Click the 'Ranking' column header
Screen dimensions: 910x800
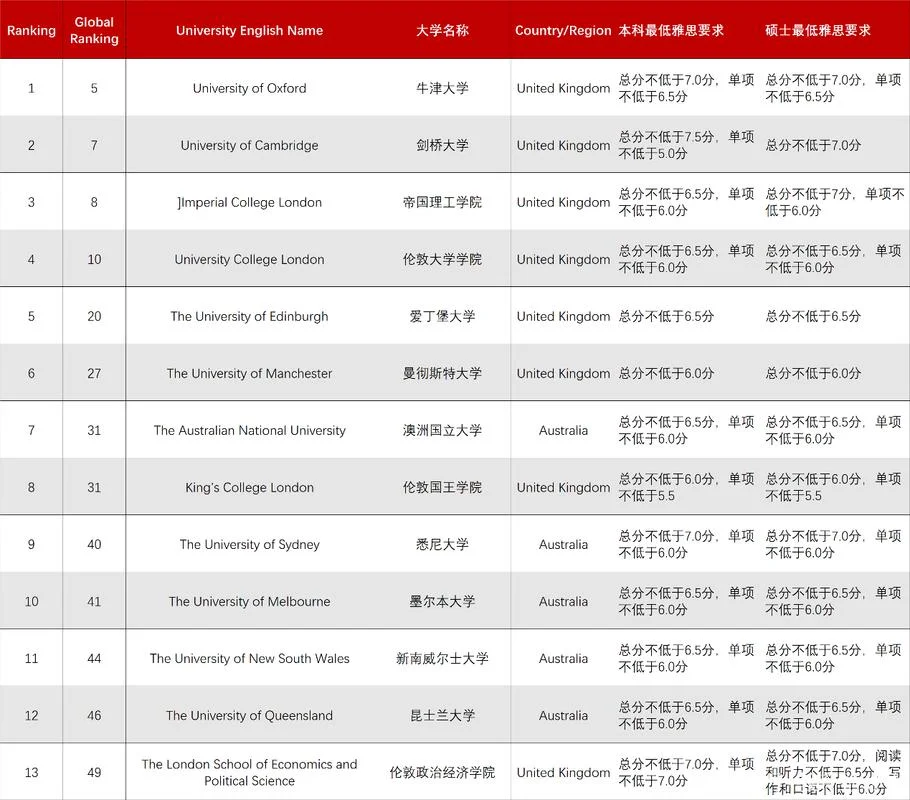coord(31,30)
